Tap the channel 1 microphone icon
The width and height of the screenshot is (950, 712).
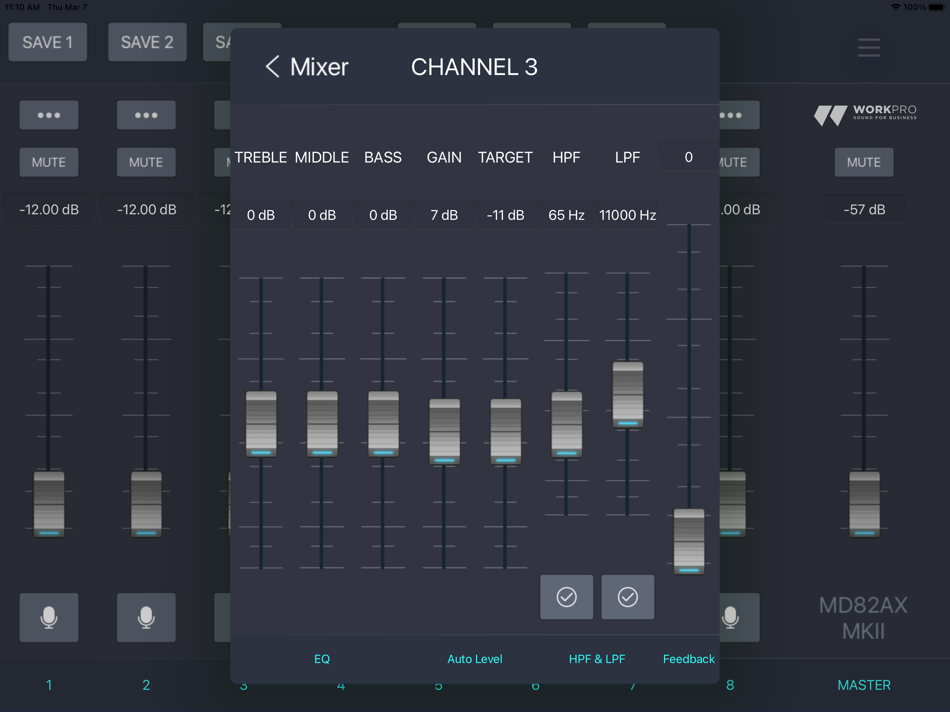pyautogui.click(x=49, y=617)
